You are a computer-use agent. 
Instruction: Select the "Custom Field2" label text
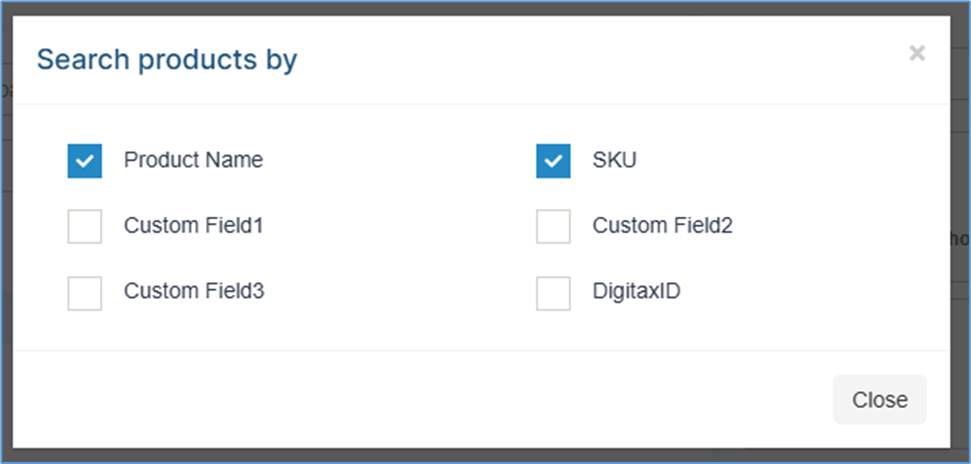tap(663, 225)
